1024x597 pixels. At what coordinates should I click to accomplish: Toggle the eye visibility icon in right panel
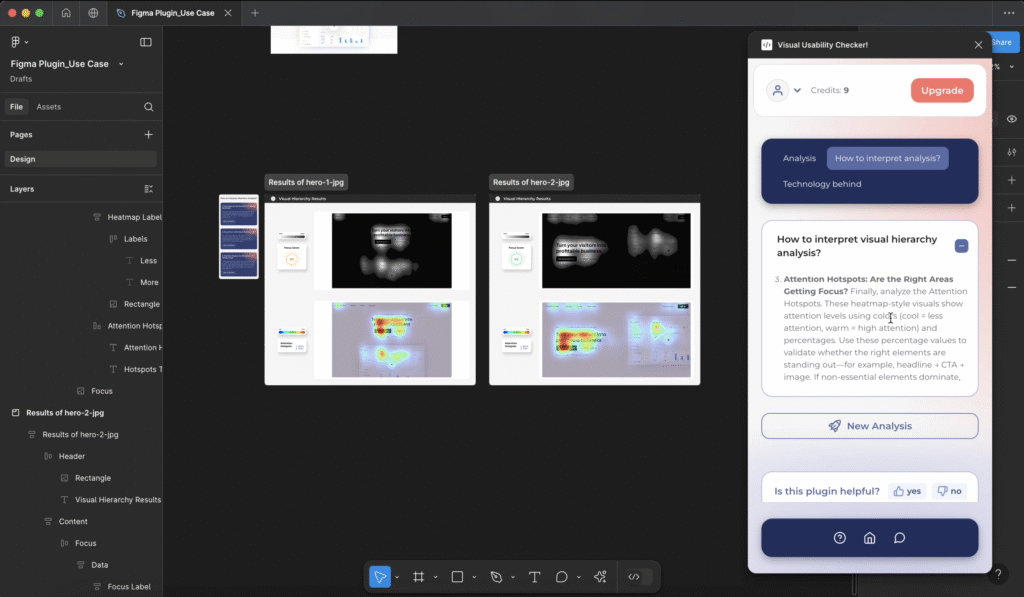[1012, 119]
